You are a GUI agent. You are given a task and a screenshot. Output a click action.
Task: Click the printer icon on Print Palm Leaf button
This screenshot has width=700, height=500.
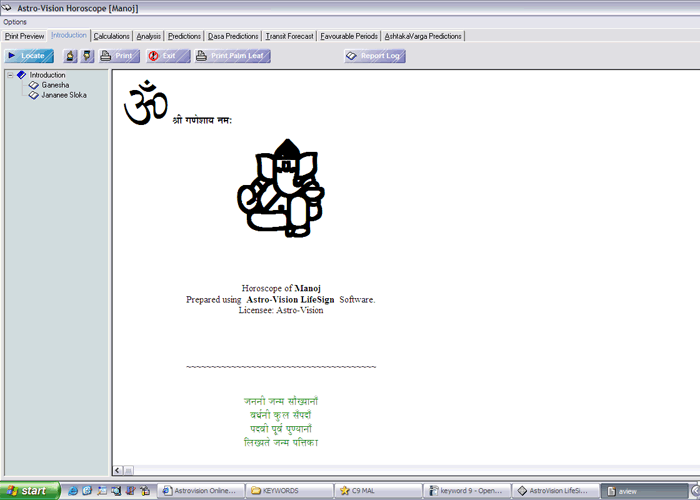click(202, 56)
